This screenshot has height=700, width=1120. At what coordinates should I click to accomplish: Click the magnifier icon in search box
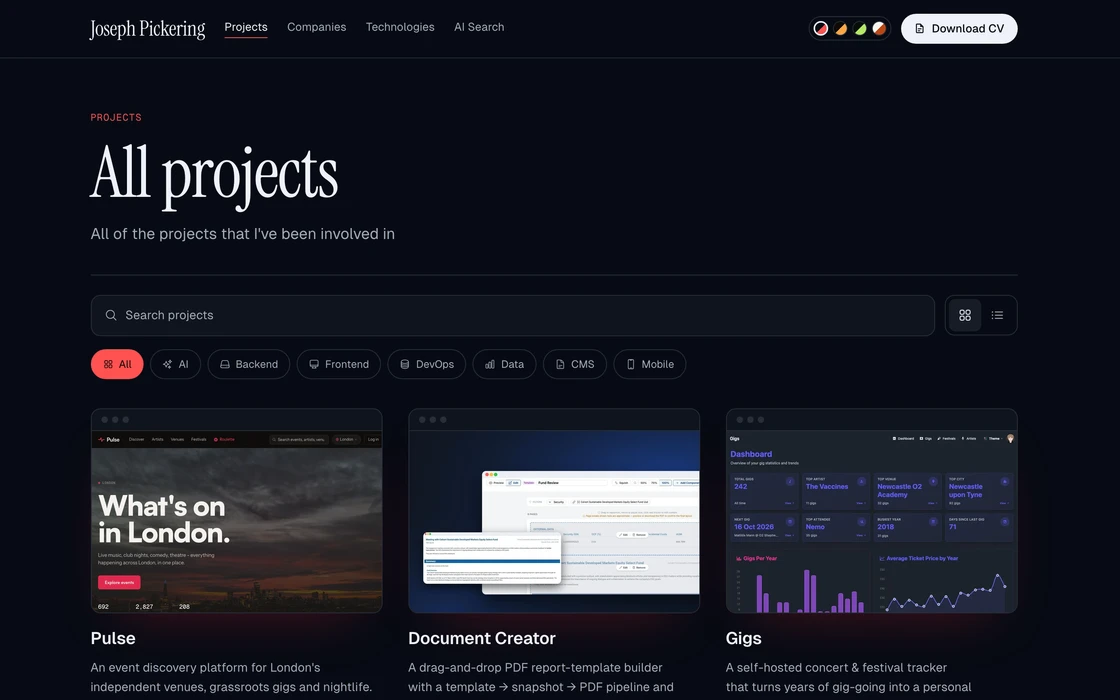[x=111, y=315]
